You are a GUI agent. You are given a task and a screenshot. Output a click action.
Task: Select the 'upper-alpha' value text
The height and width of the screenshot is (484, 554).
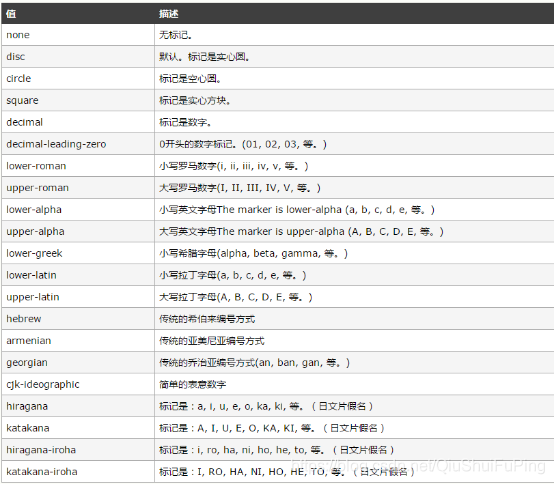click(x=35, y=232)
